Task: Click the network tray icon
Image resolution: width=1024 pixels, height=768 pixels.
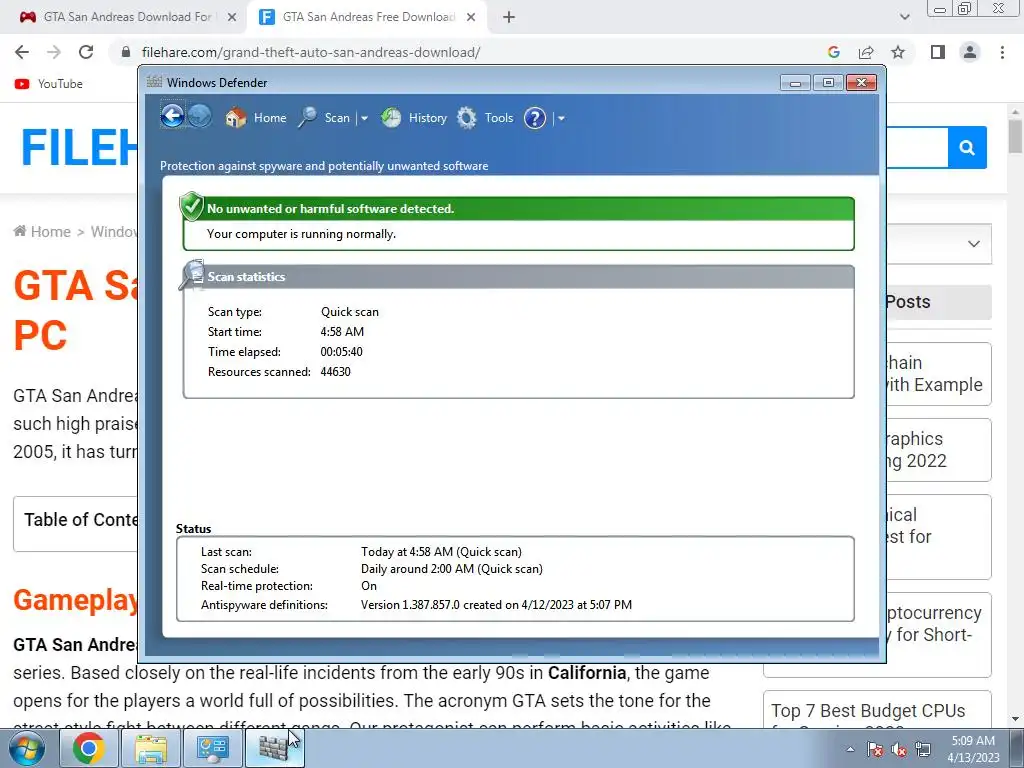Action: 923,750
